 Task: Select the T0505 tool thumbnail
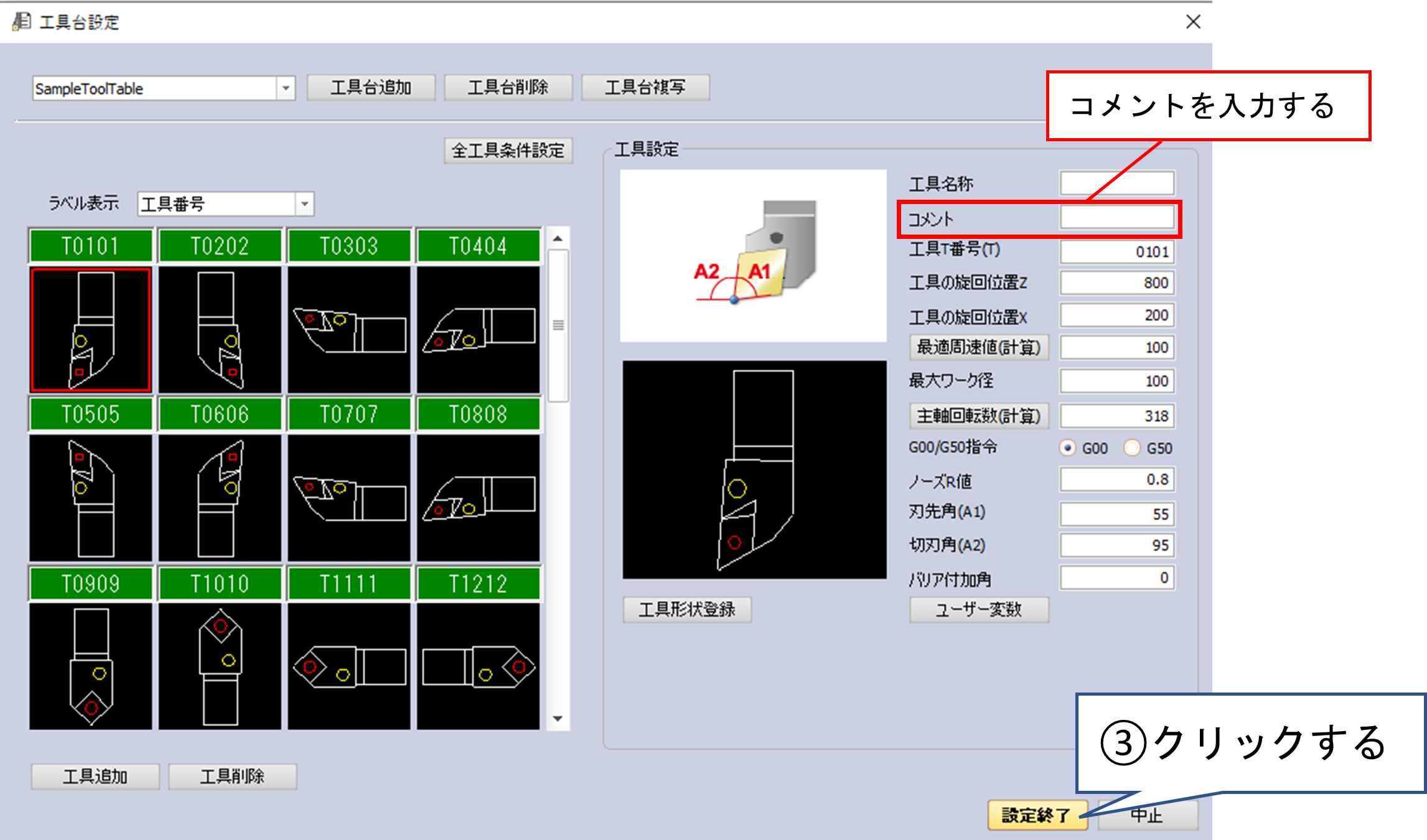[91, 498]
